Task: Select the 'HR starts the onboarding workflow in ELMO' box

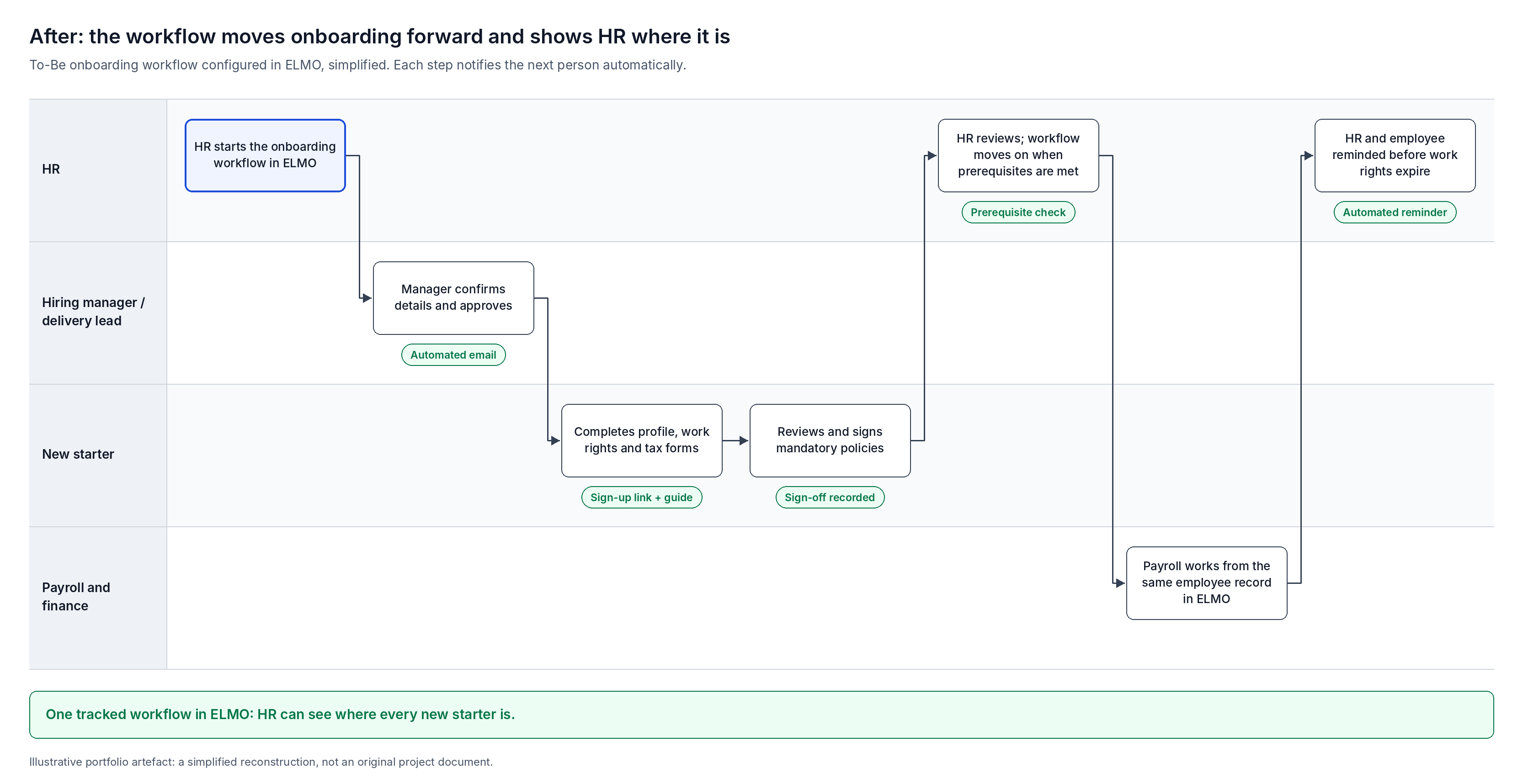Action: click(x=265, y=155)
